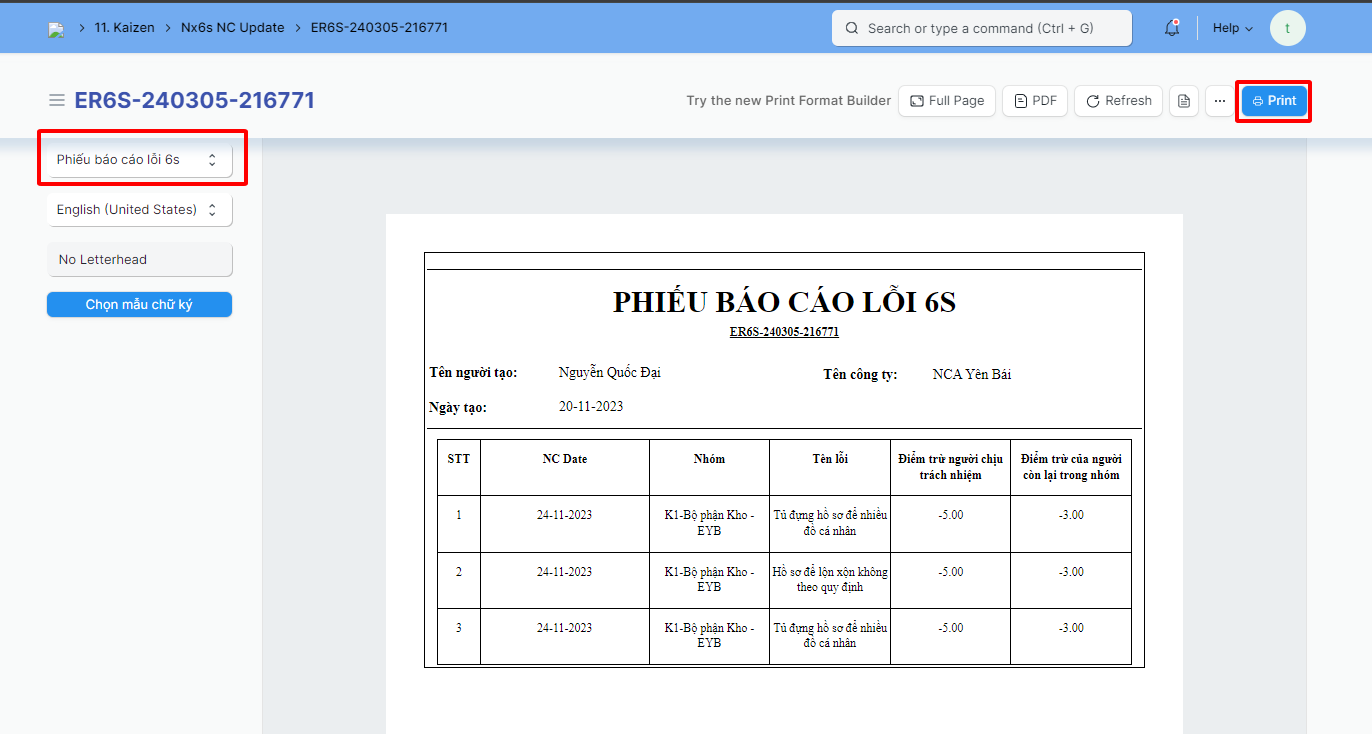Click the home logo in breadcrumb

click(x=56, y=29)
